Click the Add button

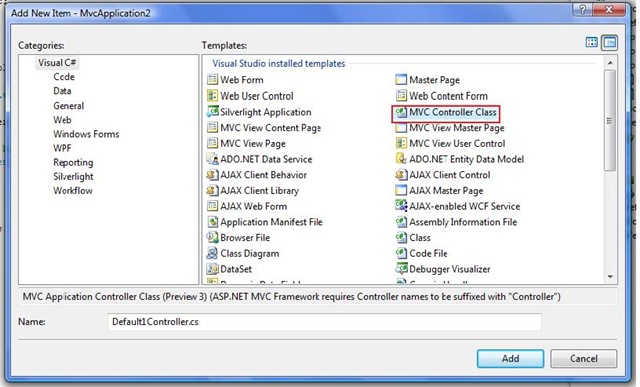[x=510, y=358]
